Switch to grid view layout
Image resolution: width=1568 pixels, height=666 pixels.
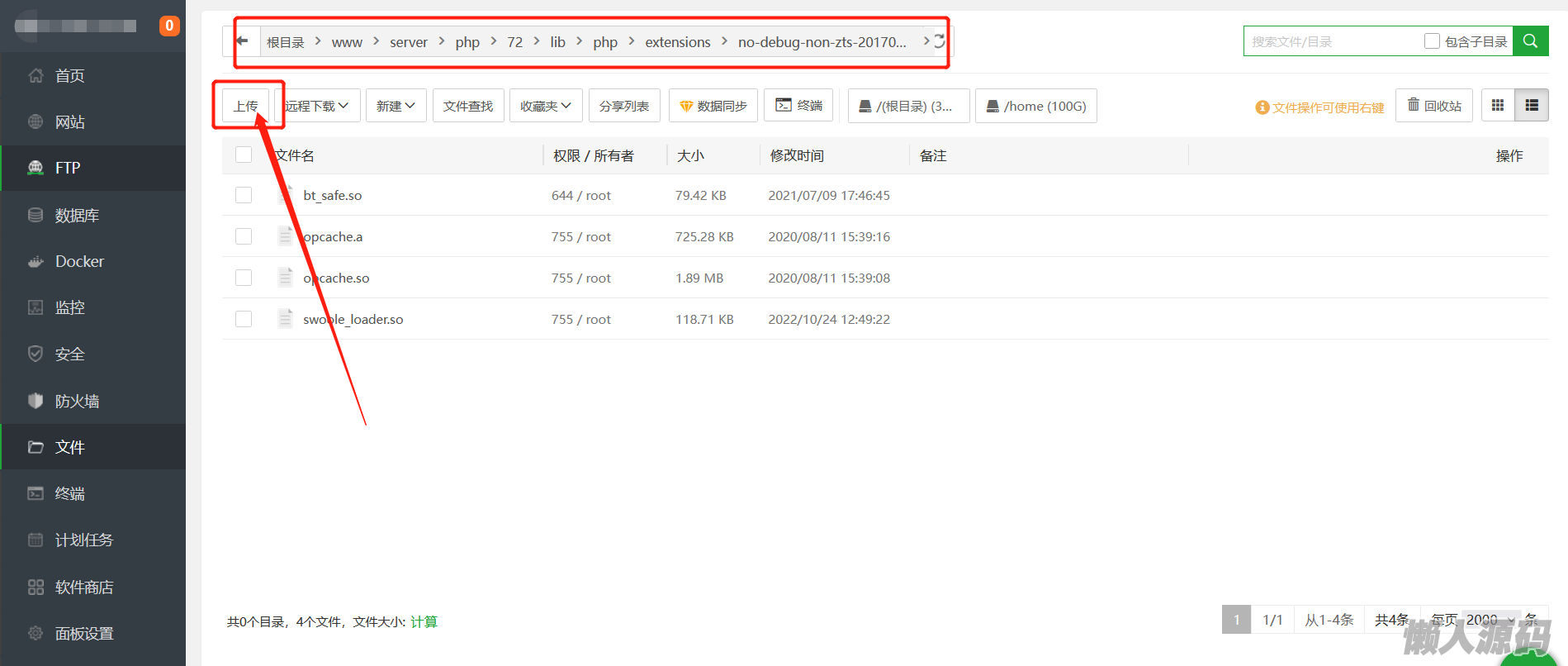[1498, 106]
